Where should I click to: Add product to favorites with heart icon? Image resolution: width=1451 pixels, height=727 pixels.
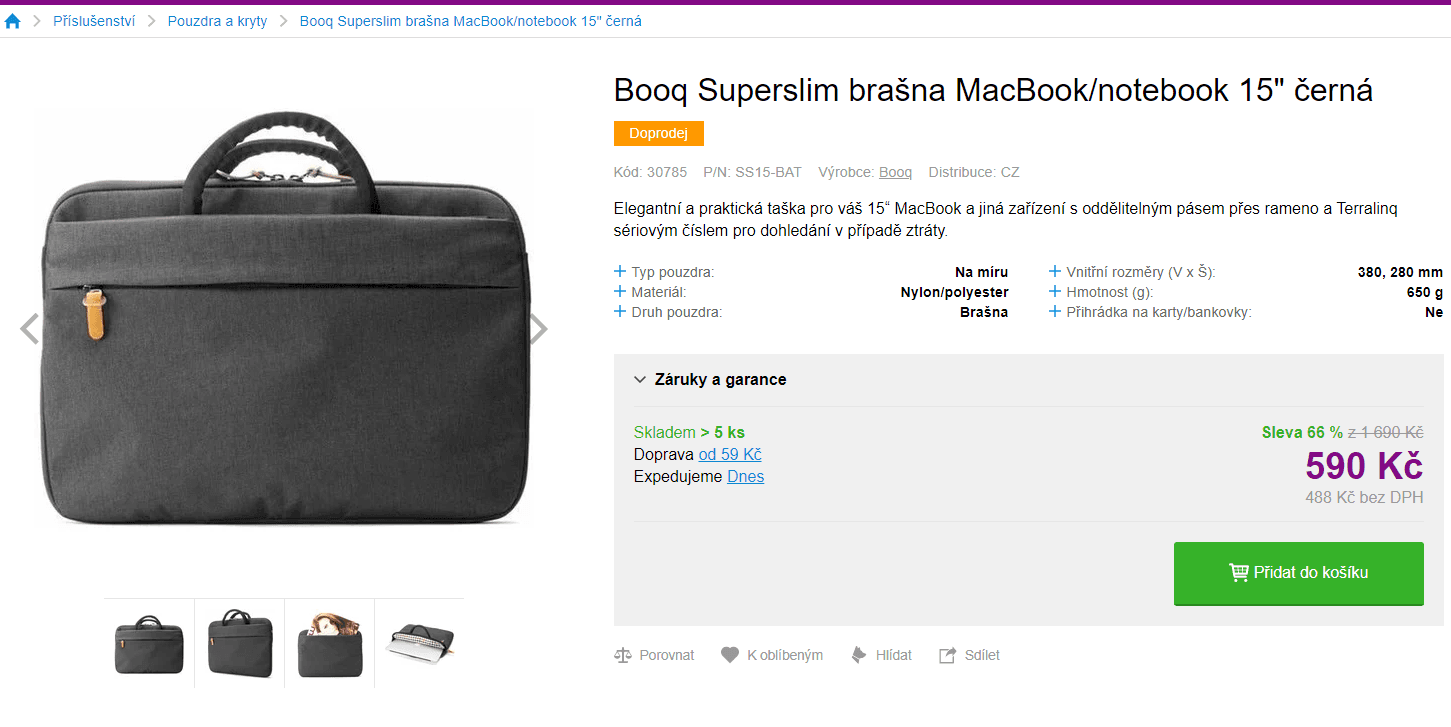click(730, 655)
